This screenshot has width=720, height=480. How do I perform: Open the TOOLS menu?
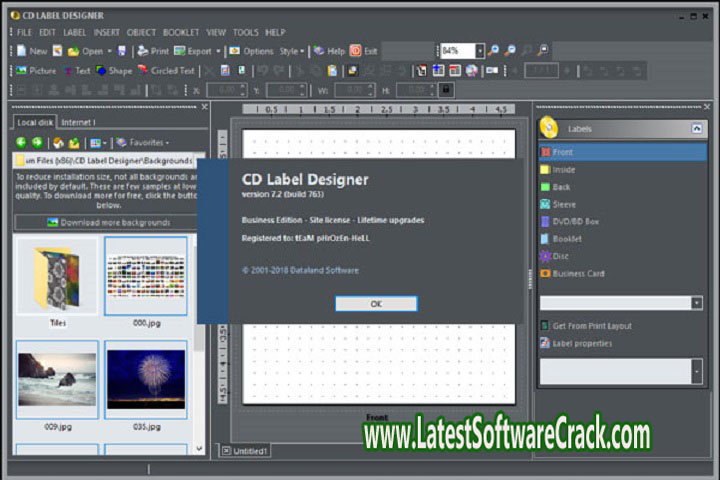(x=245, y=32)
